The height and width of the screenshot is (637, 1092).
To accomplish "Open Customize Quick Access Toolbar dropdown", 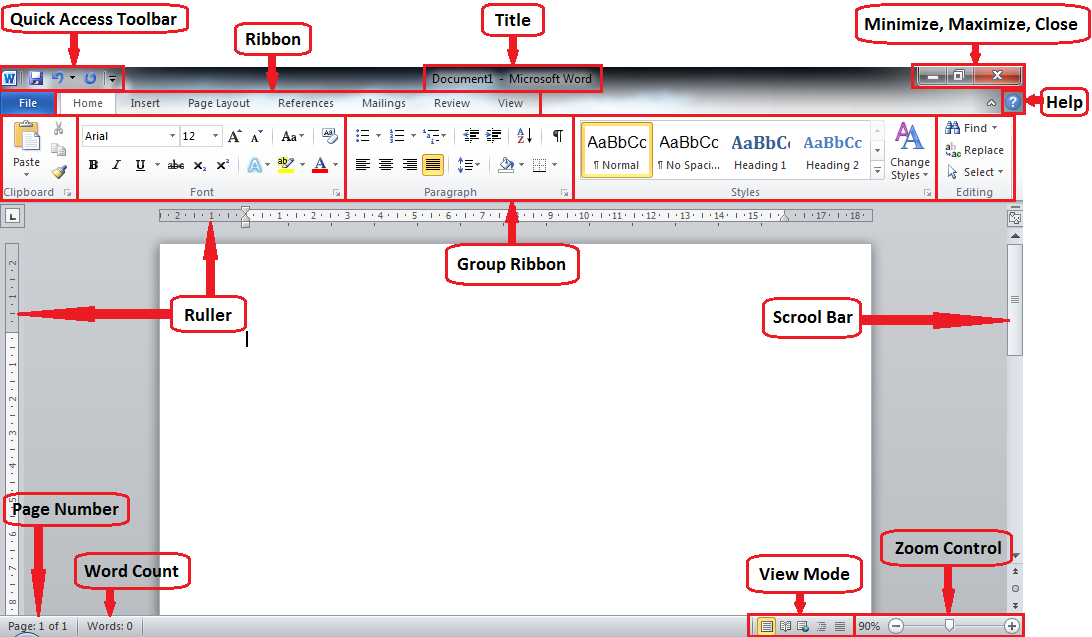I will coord(112,79).
